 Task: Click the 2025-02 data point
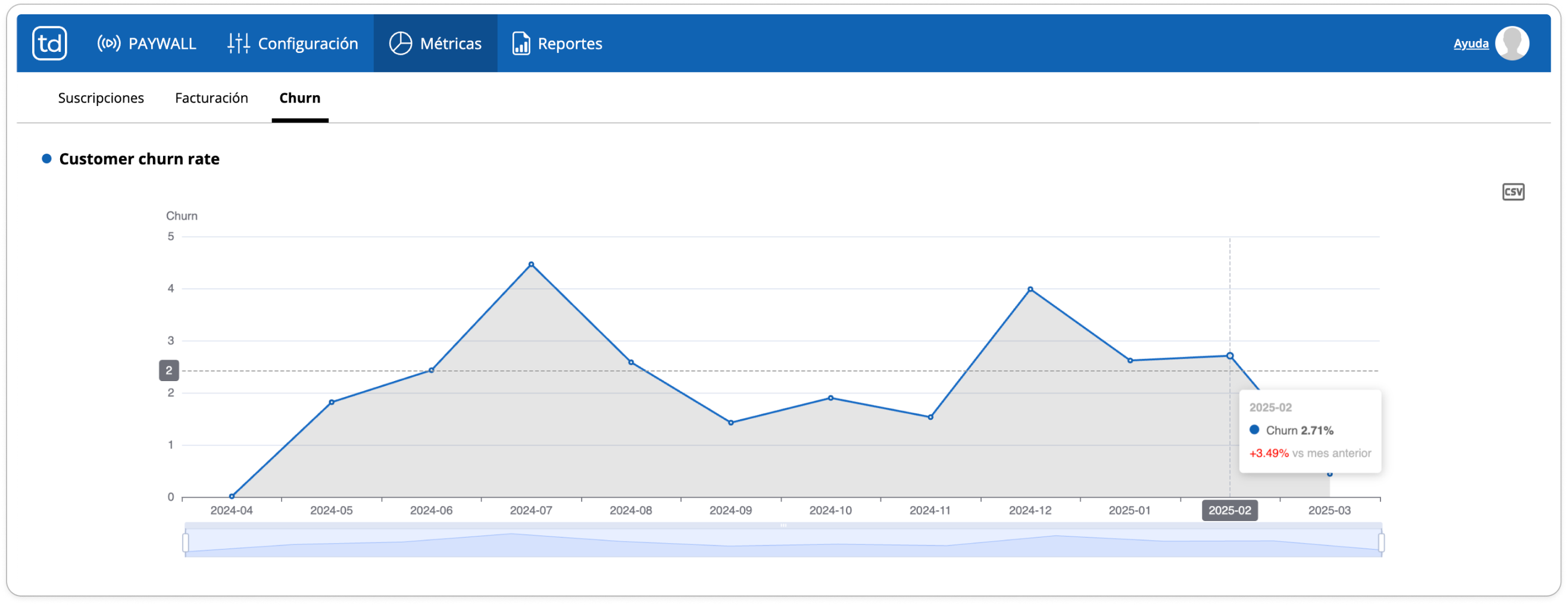point(1229,356)
